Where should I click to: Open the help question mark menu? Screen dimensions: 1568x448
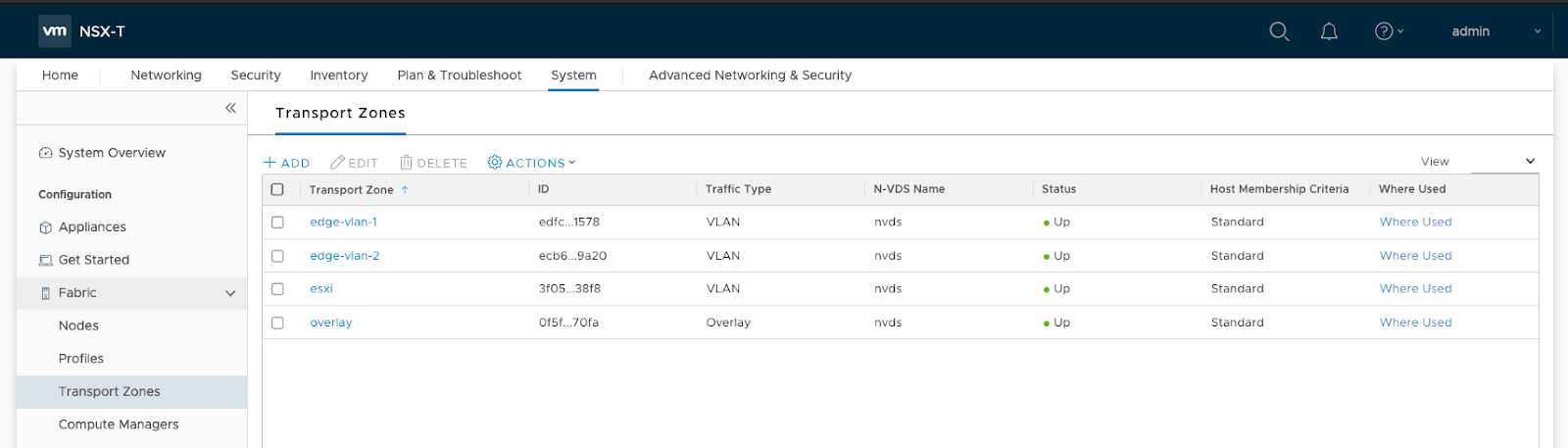1388,31
